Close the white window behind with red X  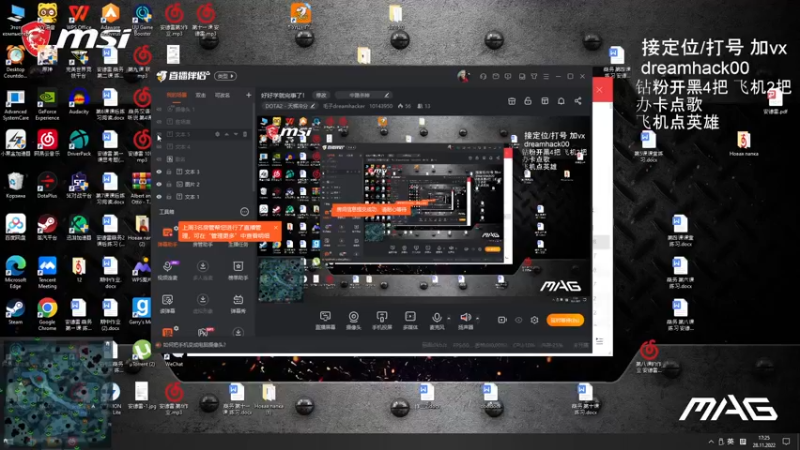[599, 90]
